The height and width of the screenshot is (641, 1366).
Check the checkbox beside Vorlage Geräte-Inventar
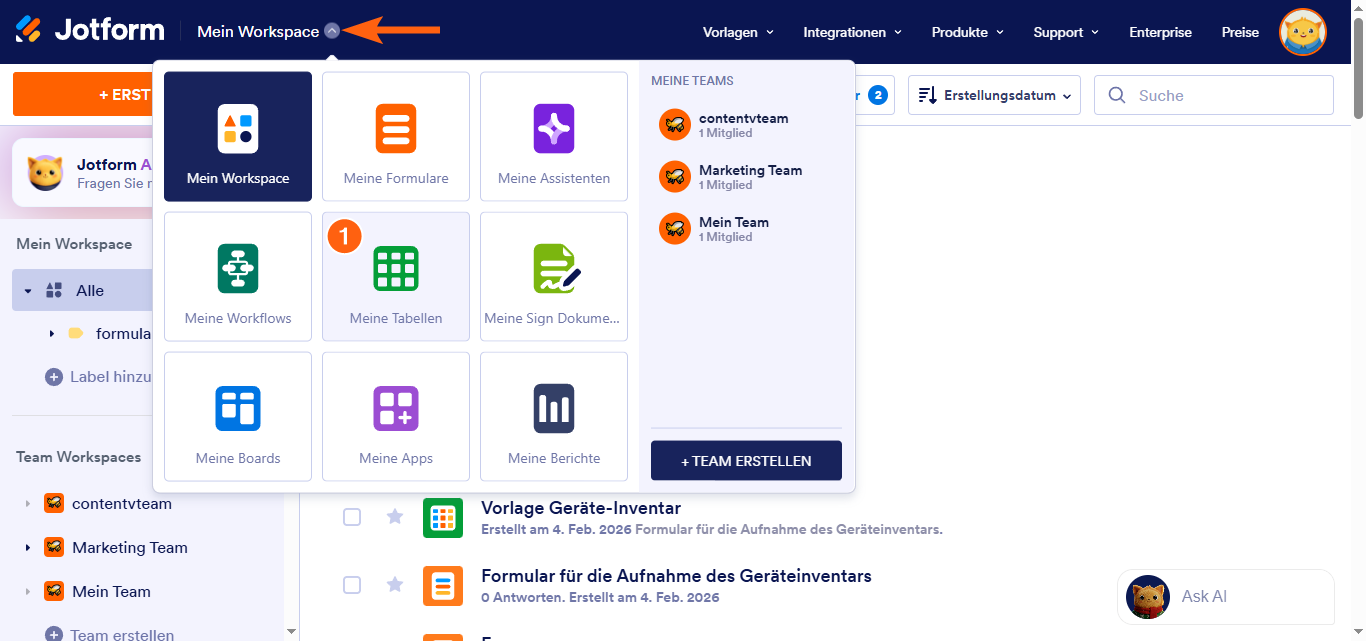352,517
